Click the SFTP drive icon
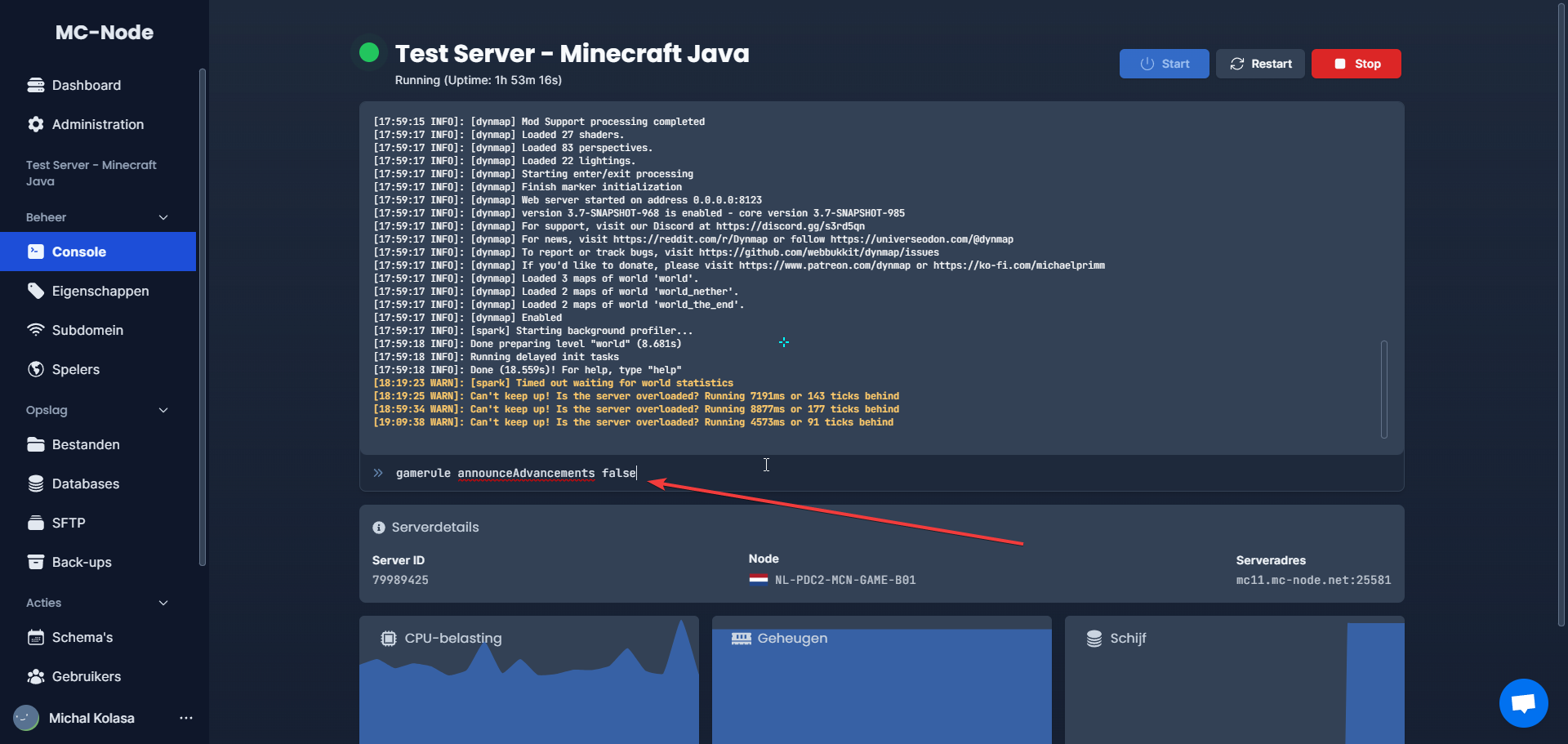The width and height of the screenshot is (1568, 744). point(36,523)
